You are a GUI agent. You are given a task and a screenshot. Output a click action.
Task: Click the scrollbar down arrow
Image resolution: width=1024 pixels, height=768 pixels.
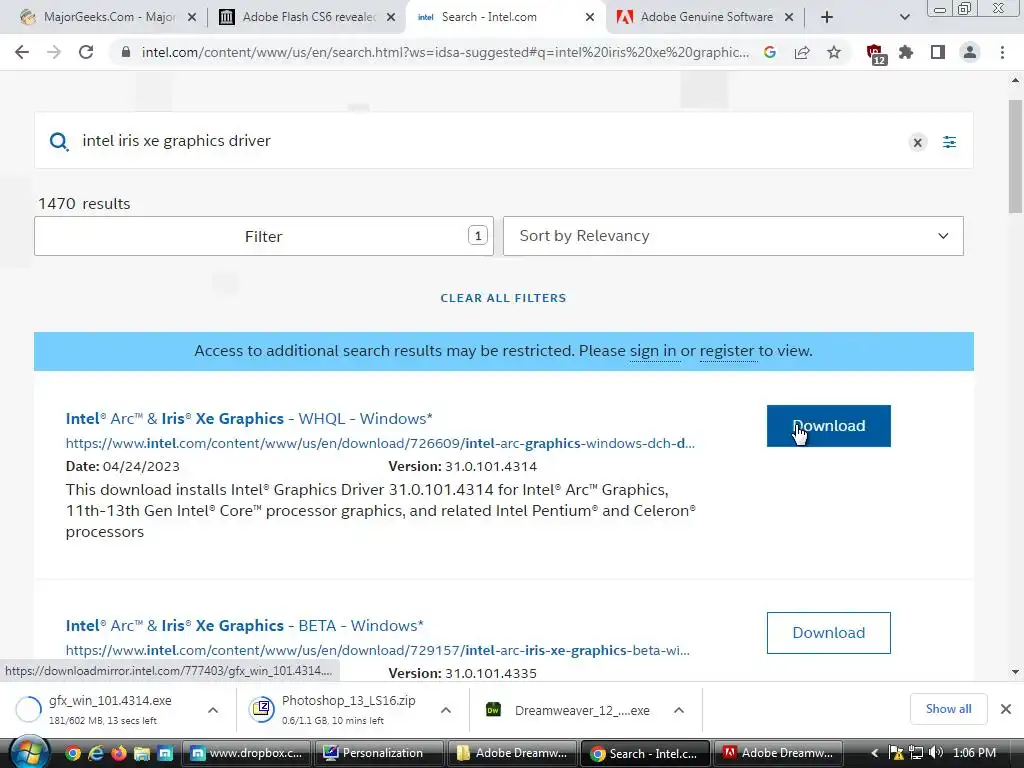coord(1015,671)
